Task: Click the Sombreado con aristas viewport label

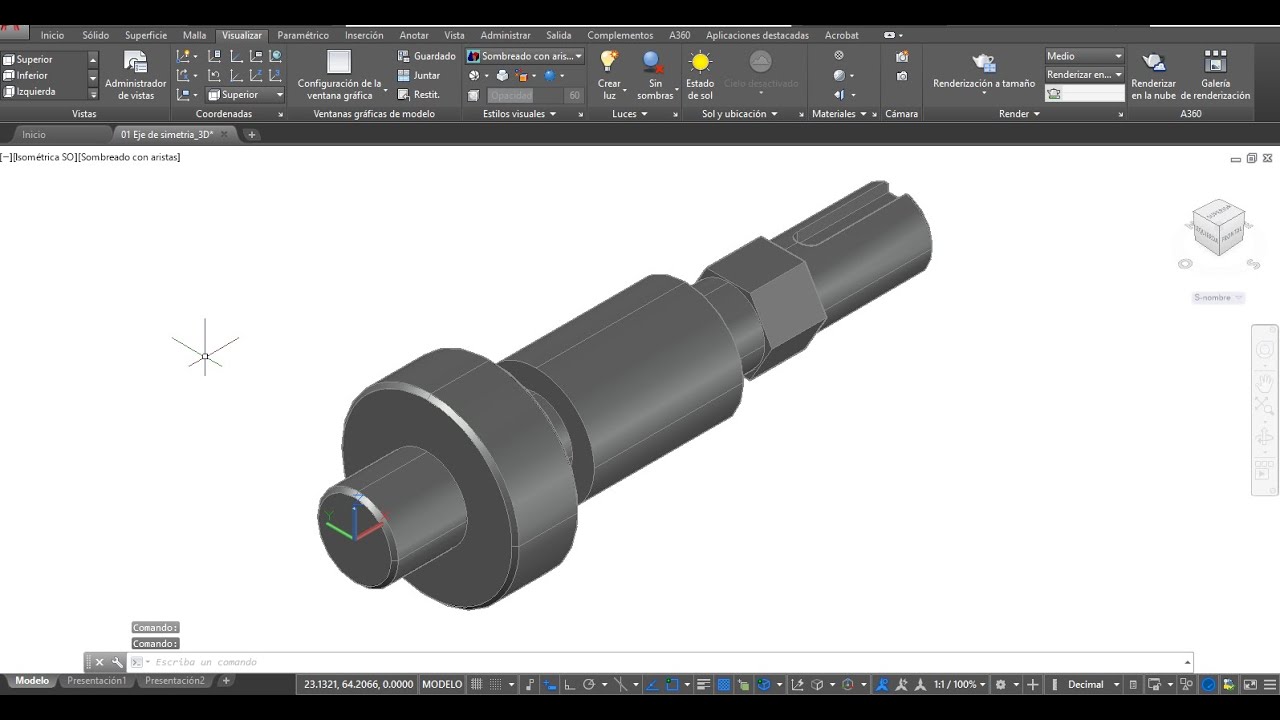Action: point(129,157)
